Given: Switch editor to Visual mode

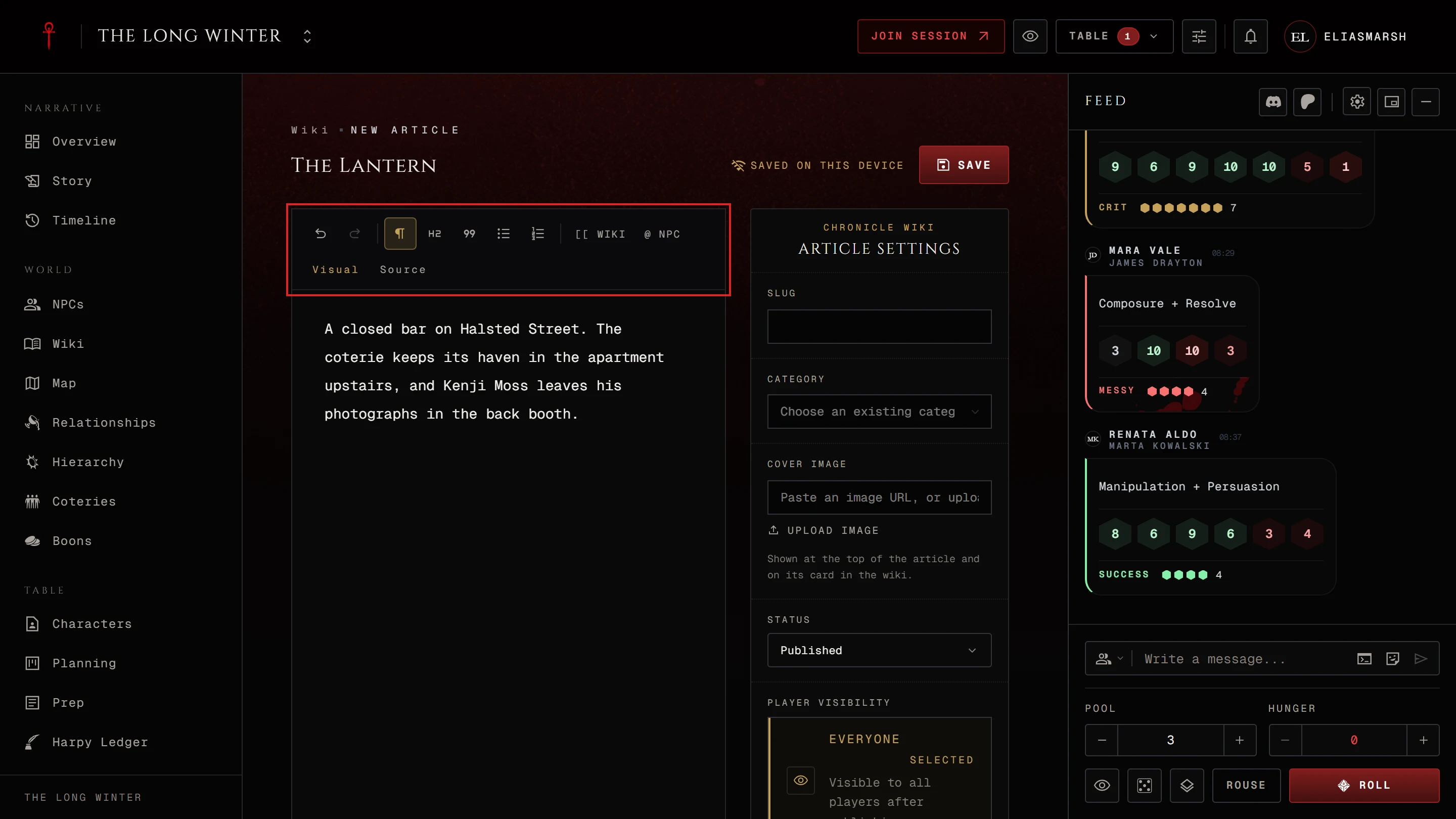Looking at the screenshot, I should (335, 269).
